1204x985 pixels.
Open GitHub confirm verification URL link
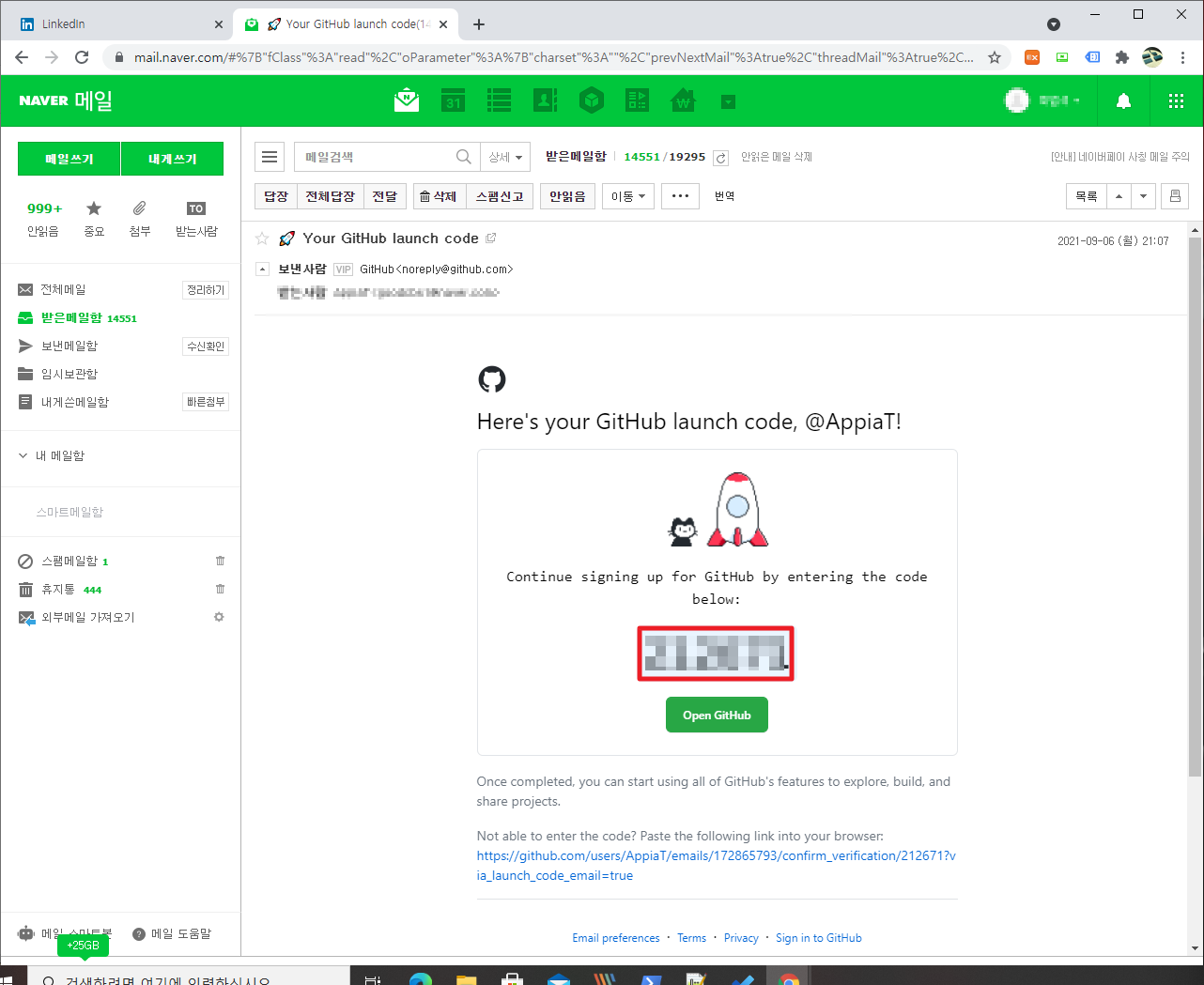717,866
